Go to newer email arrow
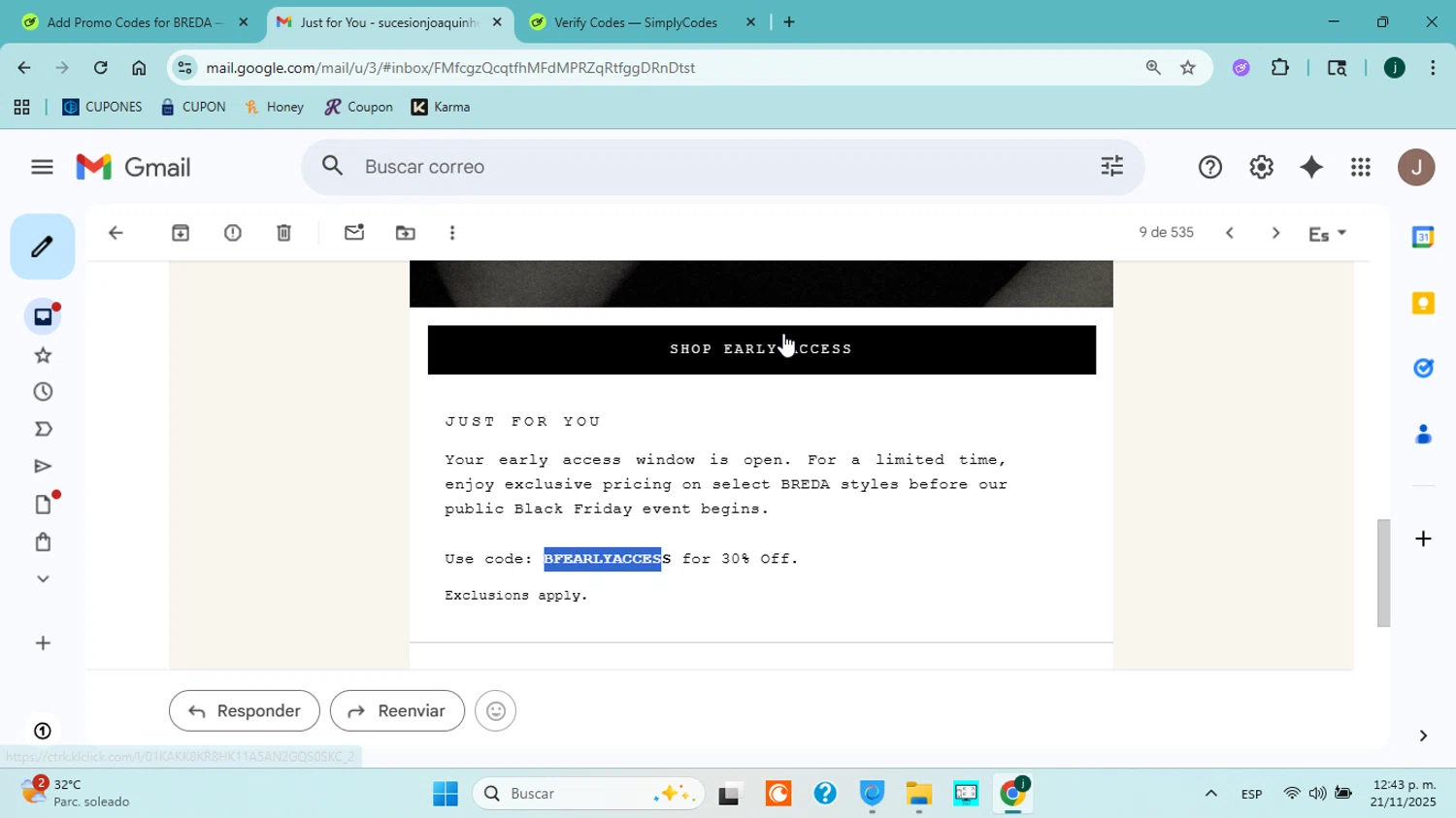Viewport: 1456px width, 818px height. [x=1229, y=233]
